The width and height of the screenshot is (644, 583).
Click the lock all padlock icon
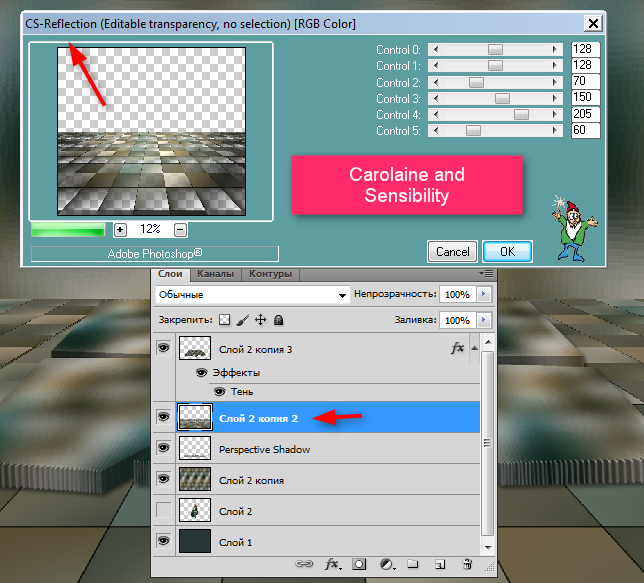[278, 320]
